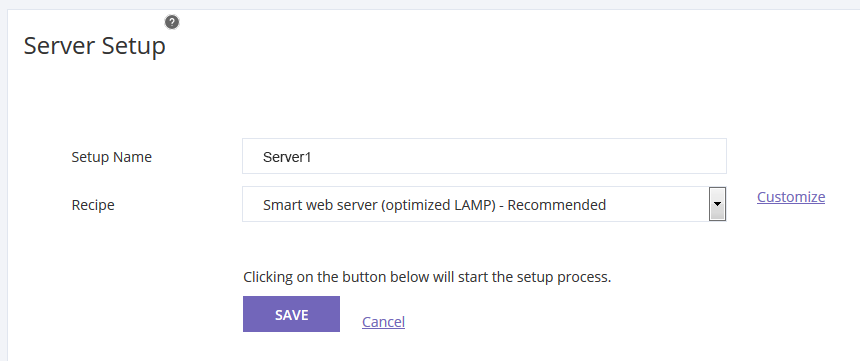The image size is (860, 361).
Task: Open the Customize link beside Recipe
Action: click(791, 196)
